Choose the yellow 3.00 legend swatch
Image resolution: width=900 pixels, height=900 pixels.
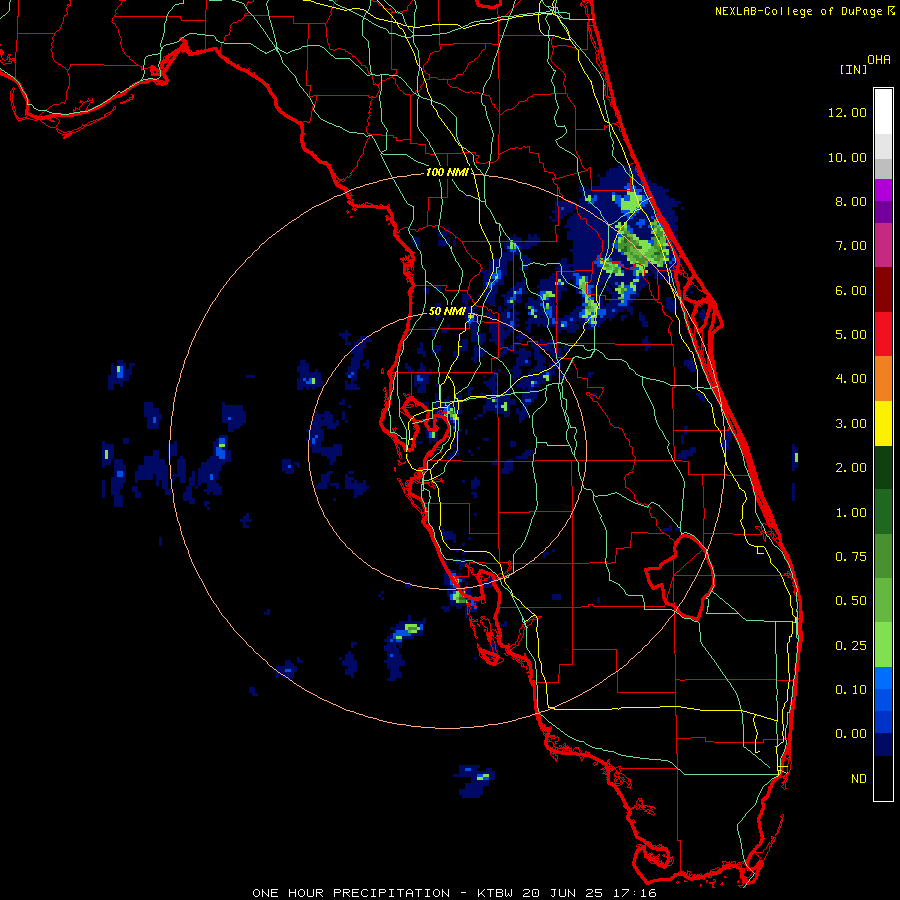coord(883,423)
